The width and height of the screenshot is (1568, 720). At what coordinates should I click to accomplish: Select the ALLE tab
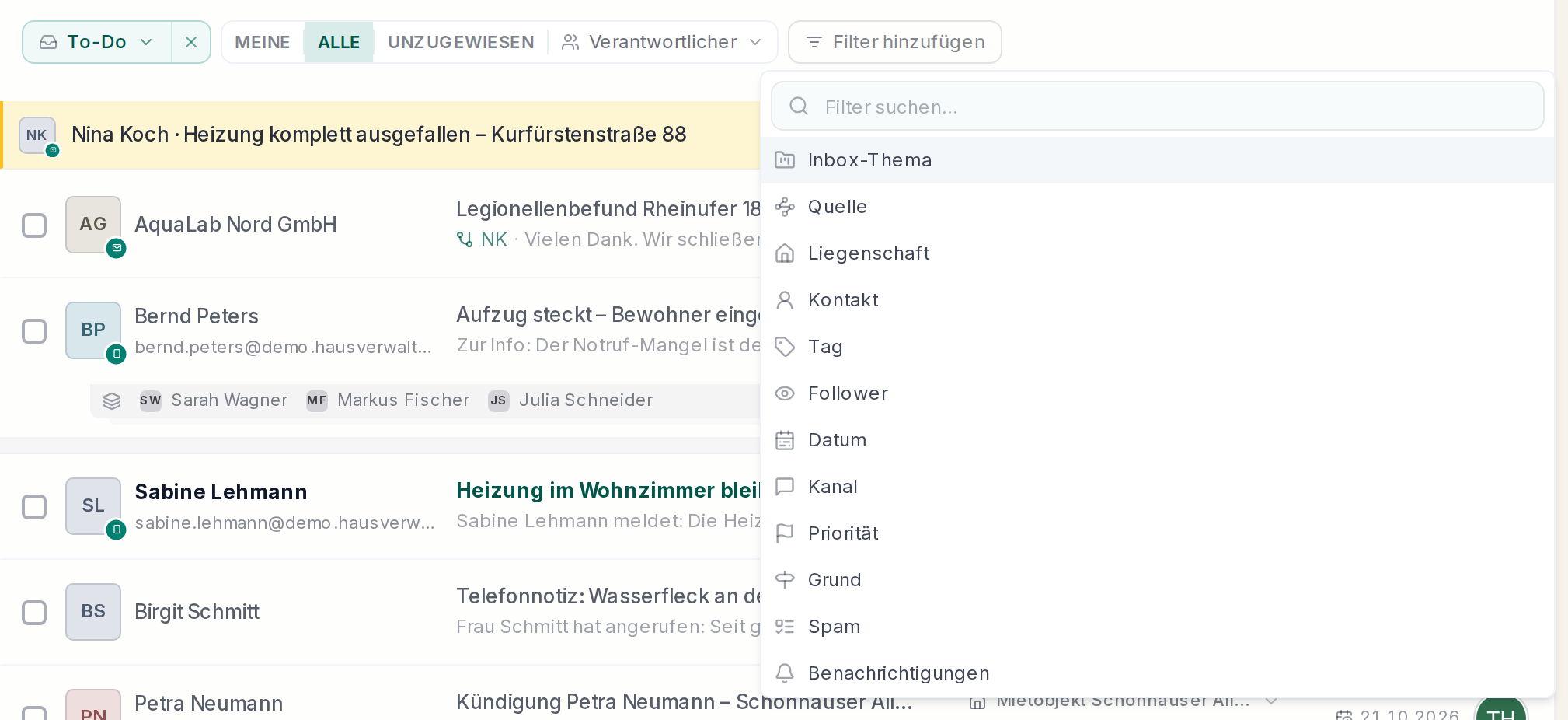click(339, 42)
